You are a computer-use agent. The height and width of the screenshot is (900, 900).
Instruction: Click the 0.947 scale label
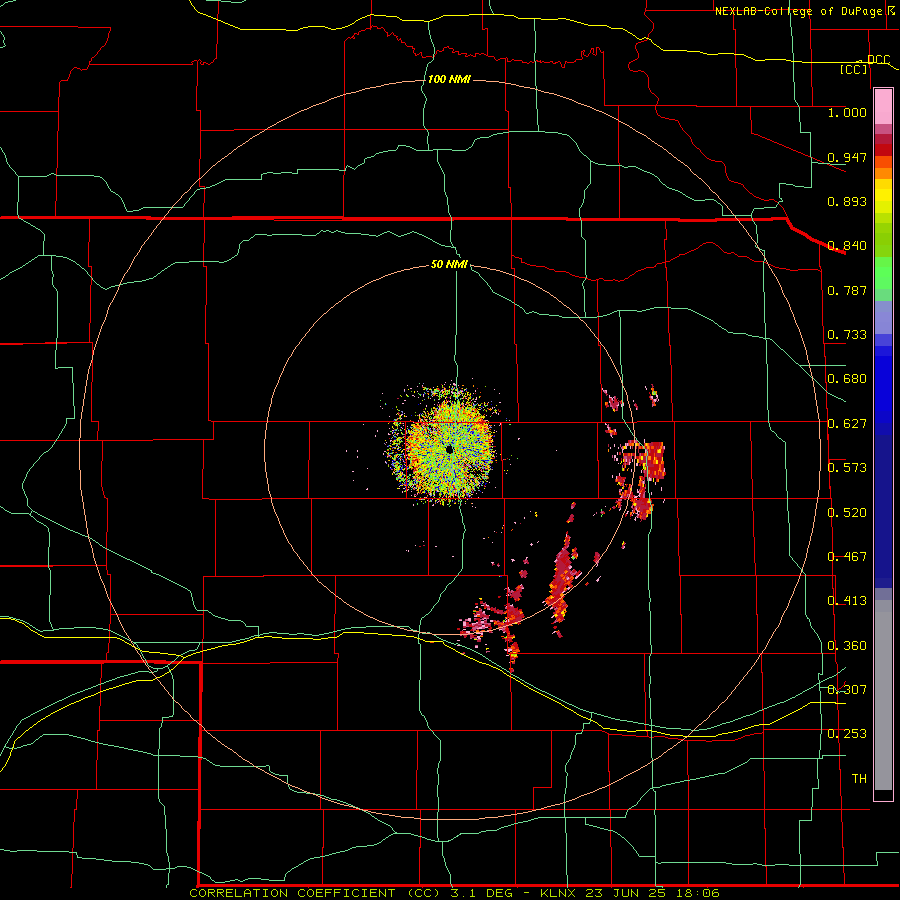point(847,157)
